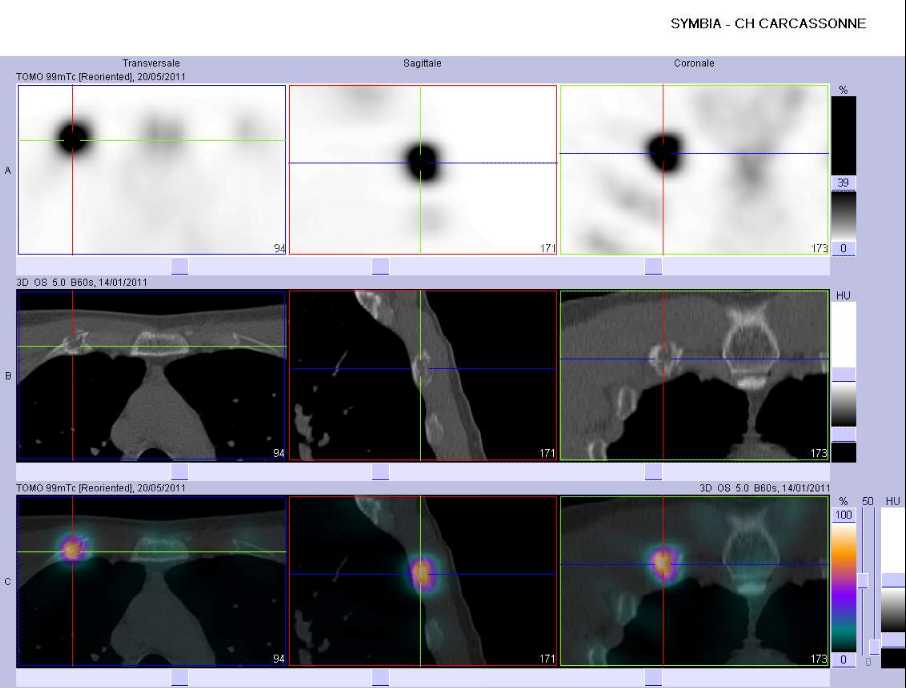The image size is (906, 688).
Task: Click the row letter C label
Action: [8, 582]
